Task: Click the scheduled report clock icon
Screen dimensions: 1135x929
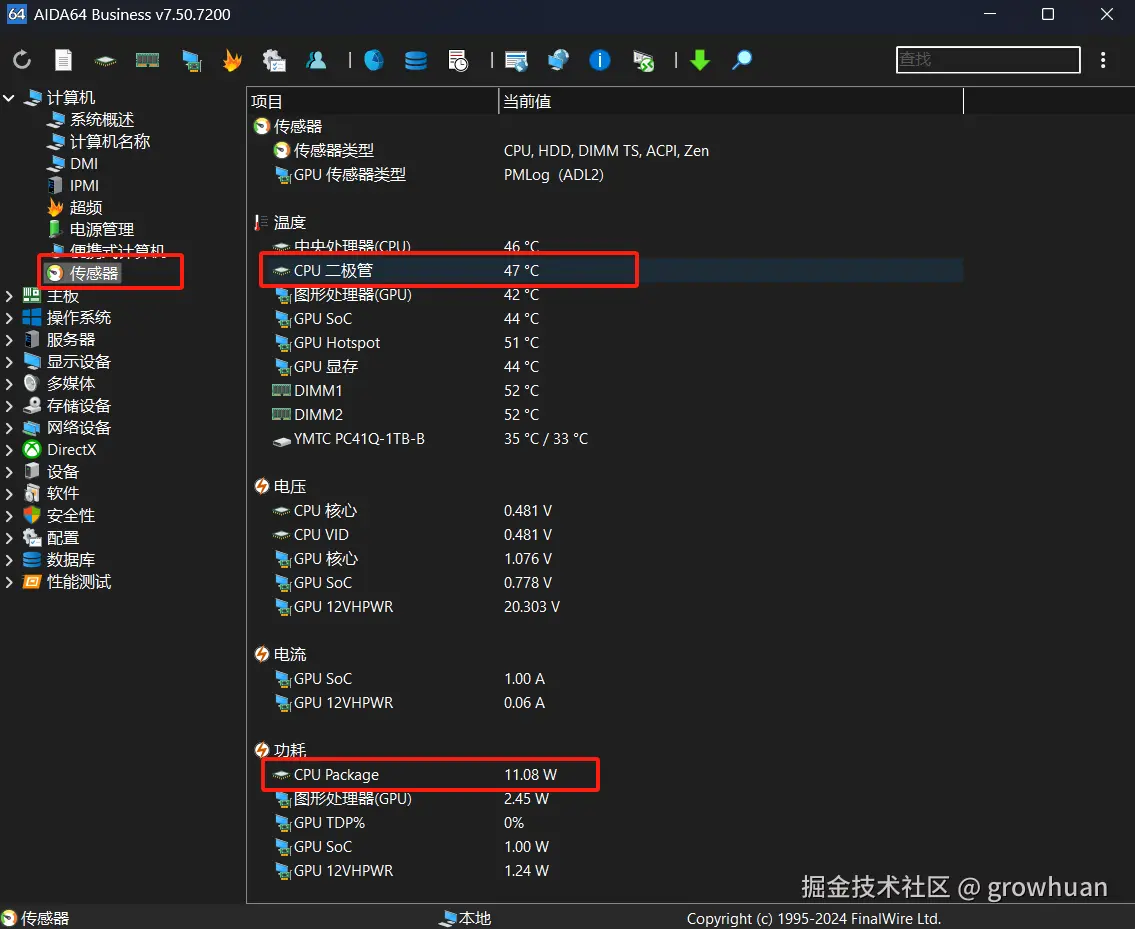Action: [457, 60]
